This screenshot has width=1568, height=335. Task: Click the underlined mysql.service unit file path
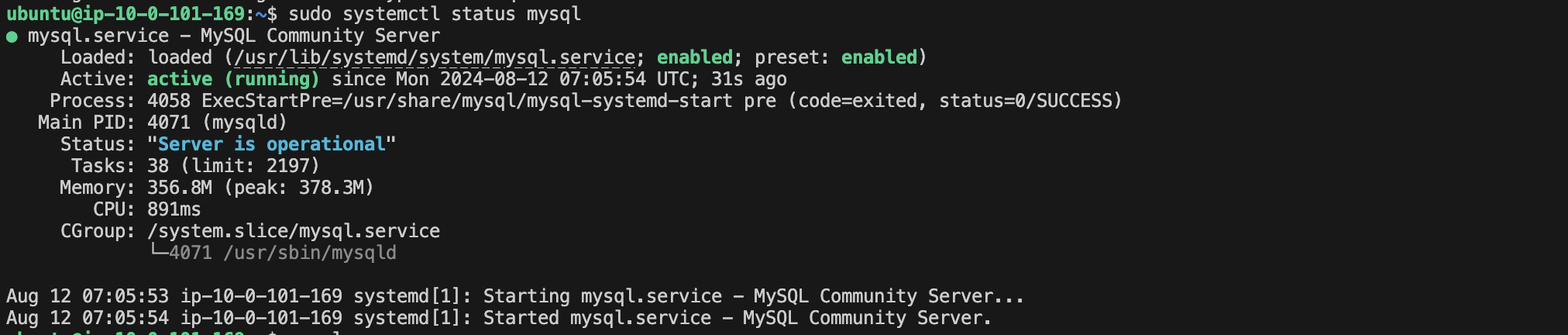(x=434, y=57)
